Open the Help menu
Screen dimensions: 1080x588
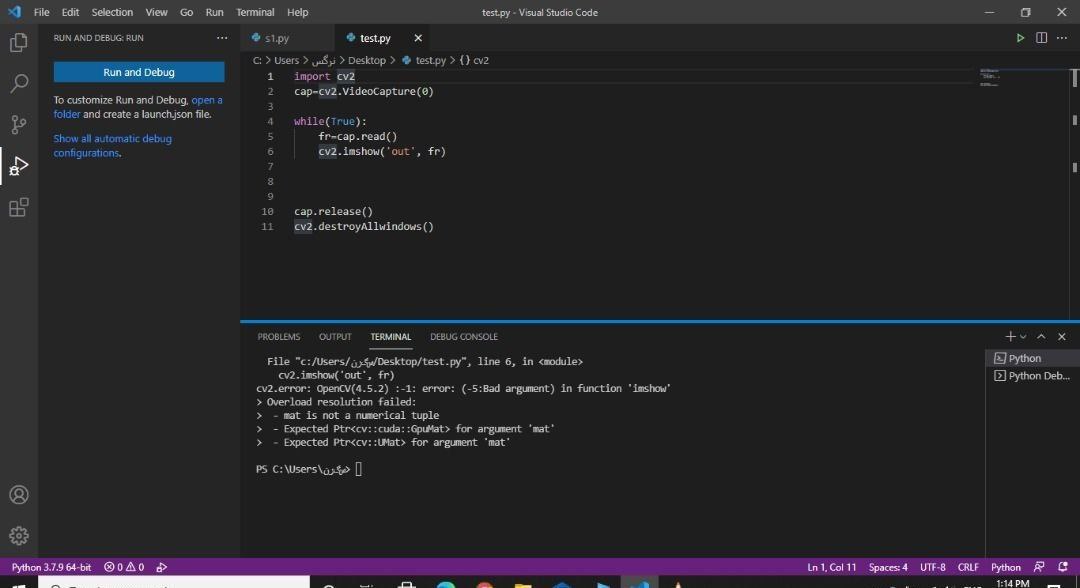click(x=298, y=12)
